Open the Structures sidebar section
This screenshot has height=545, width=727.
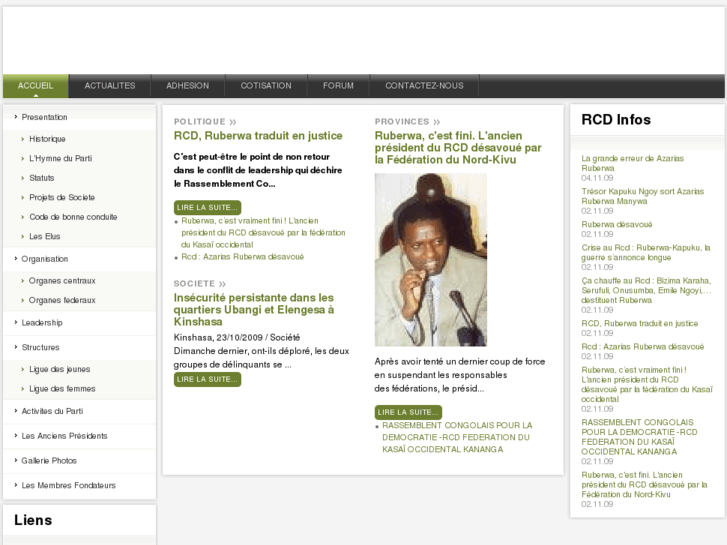(x=41, y=347)
